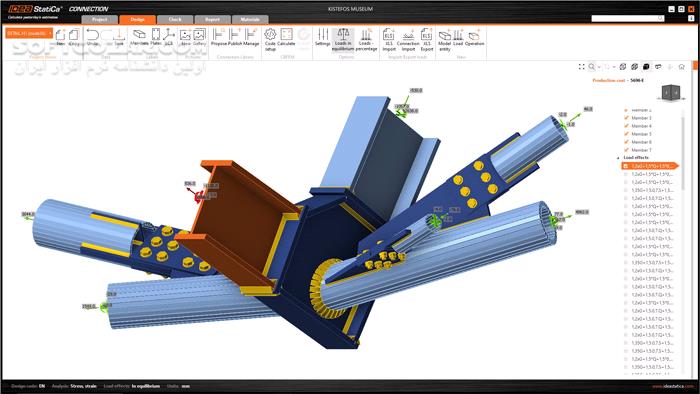Screen dimensions: 700x394
Task: Switch to the Check tab
Action: [x=175, y=20]
